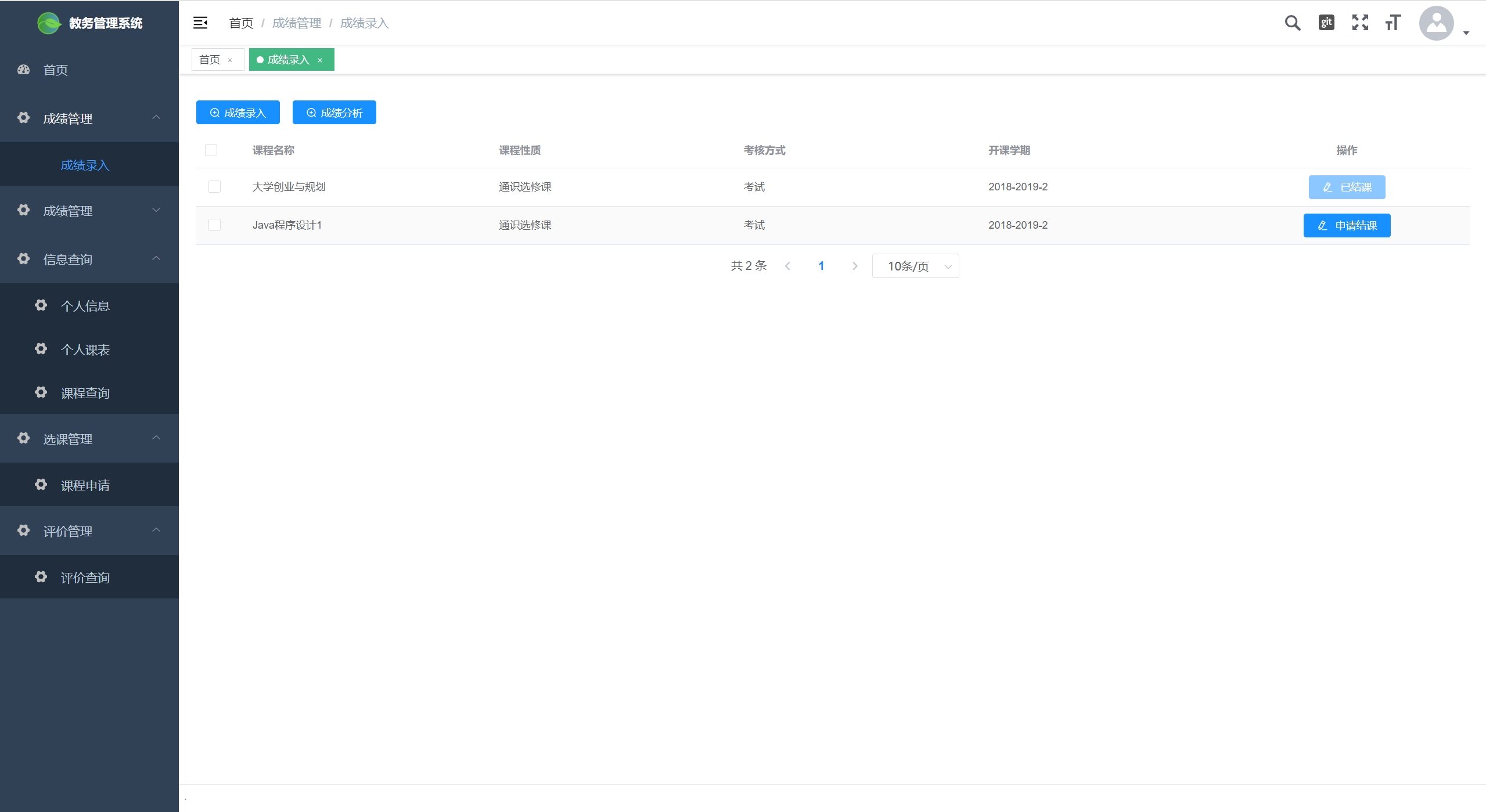
Task: Check the 大学创业与规划 row checkbox
Action: coord(214,187)
